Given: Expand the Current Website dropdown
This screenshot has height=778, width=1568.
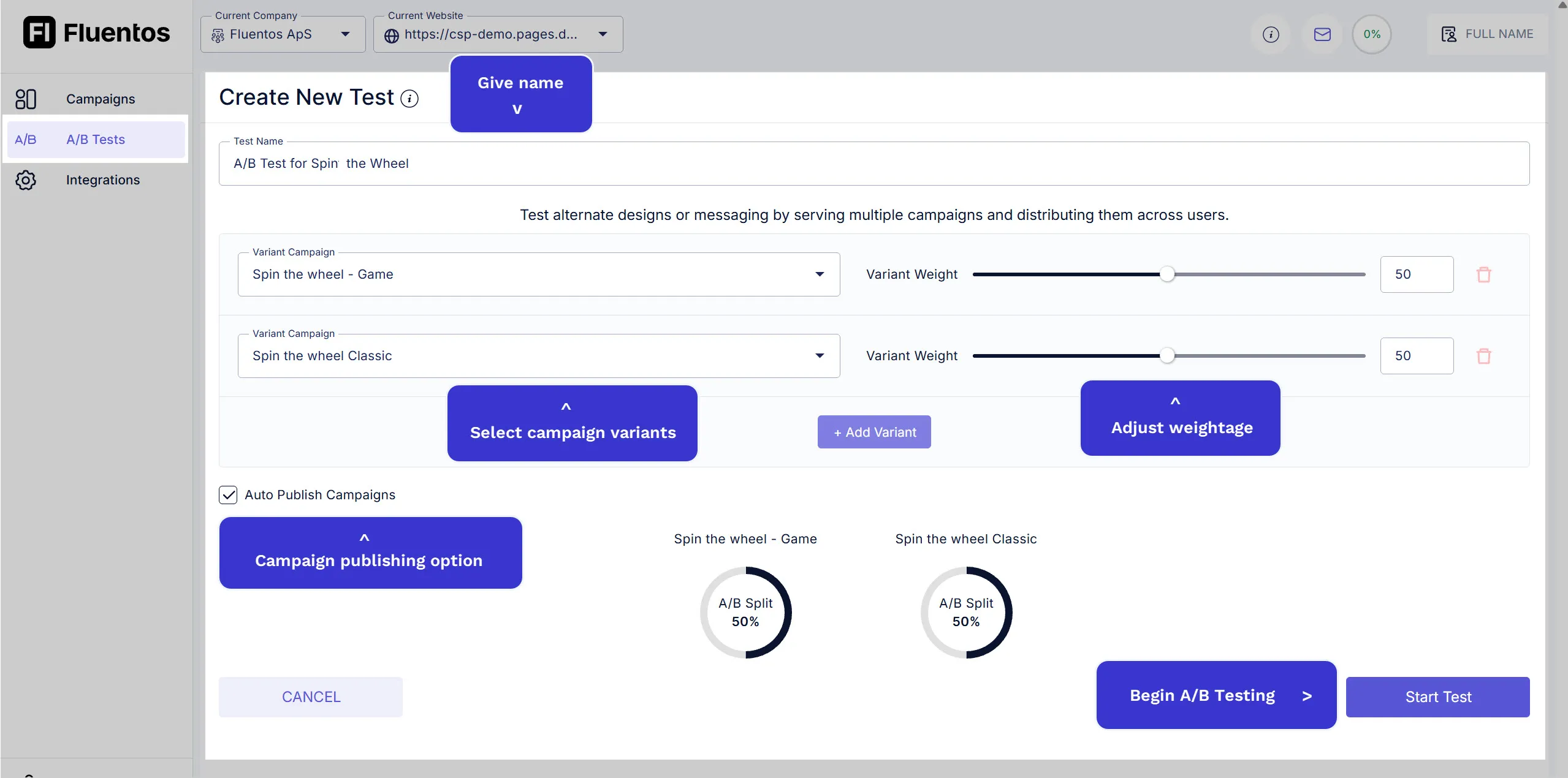Looking at the screenshot, I should 603,34.
